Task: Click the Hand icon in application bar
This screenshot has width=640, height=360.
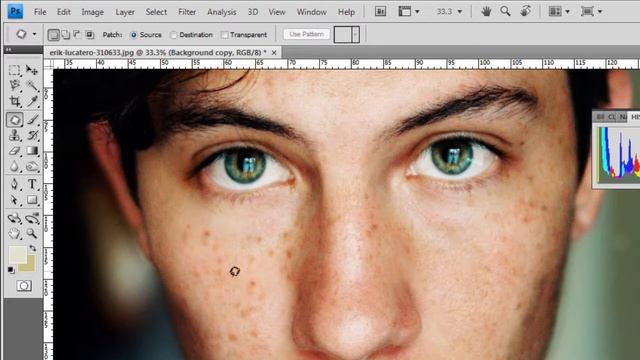Action: click(486, 11)
